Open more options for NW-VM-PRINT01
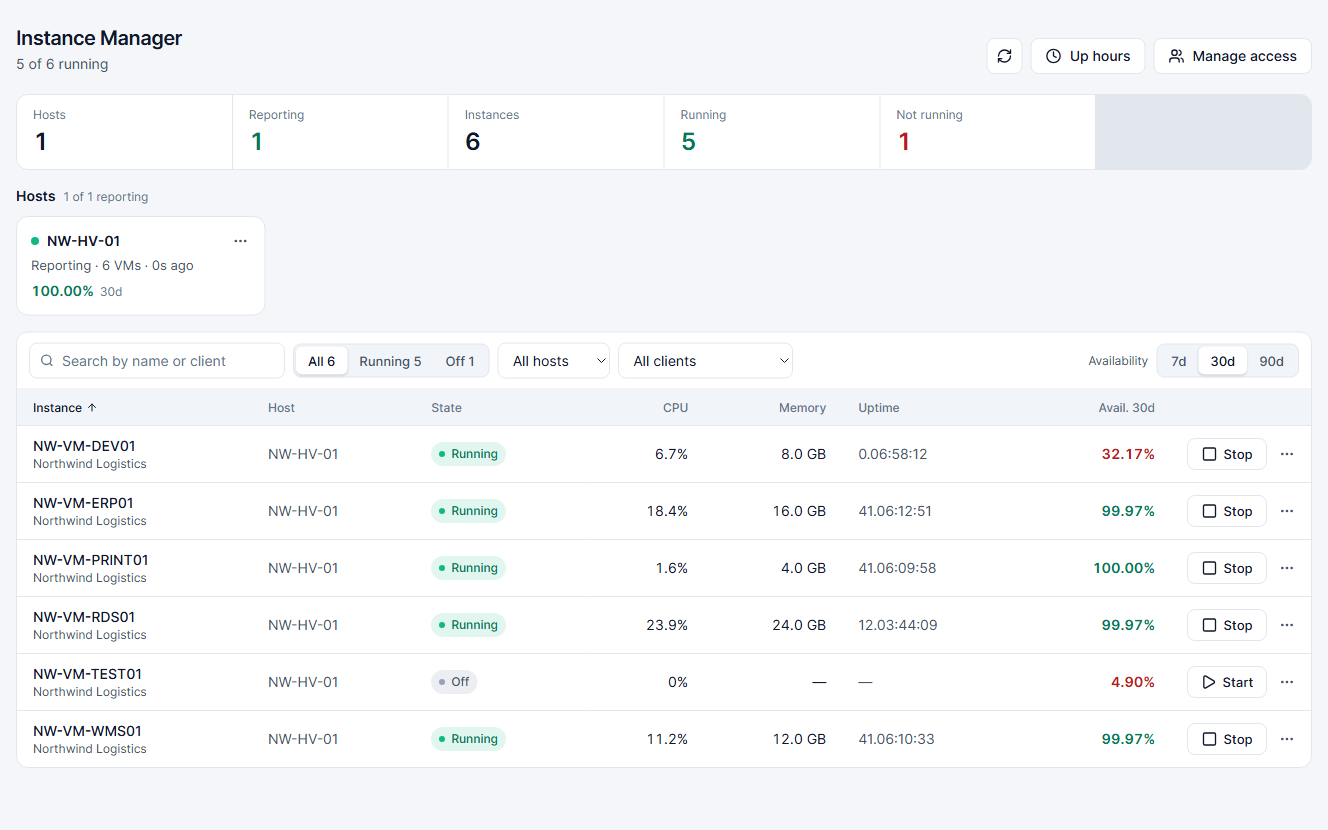 click(1287, 568)
